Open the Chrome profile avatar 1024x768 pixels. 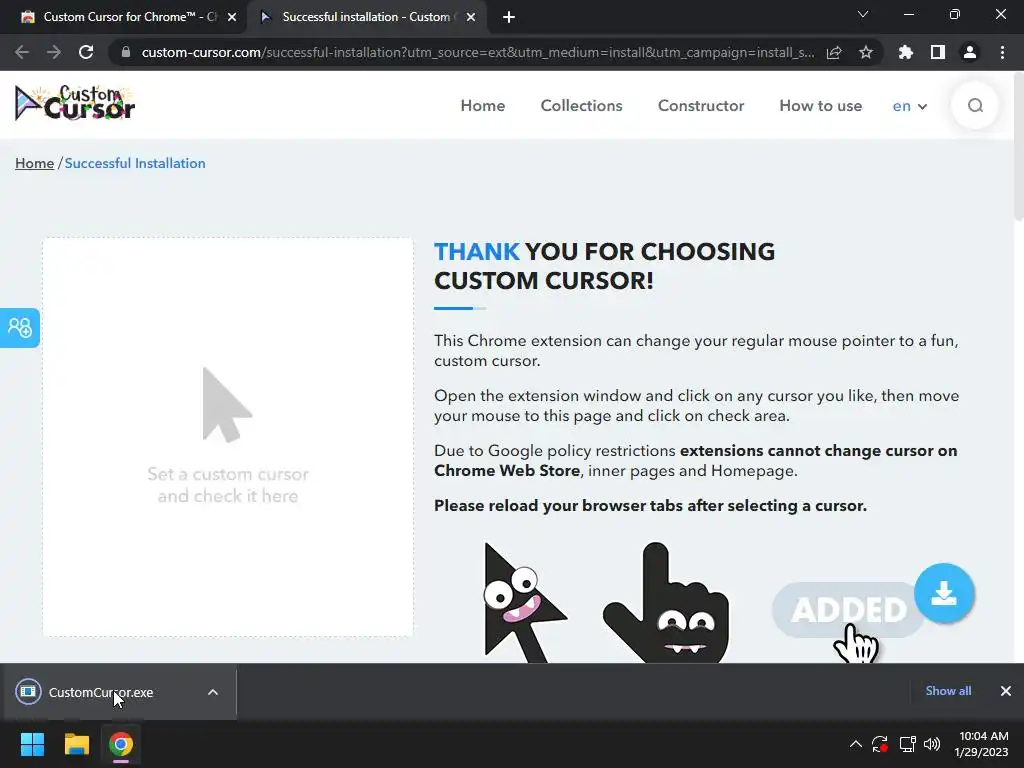(970, 52)
